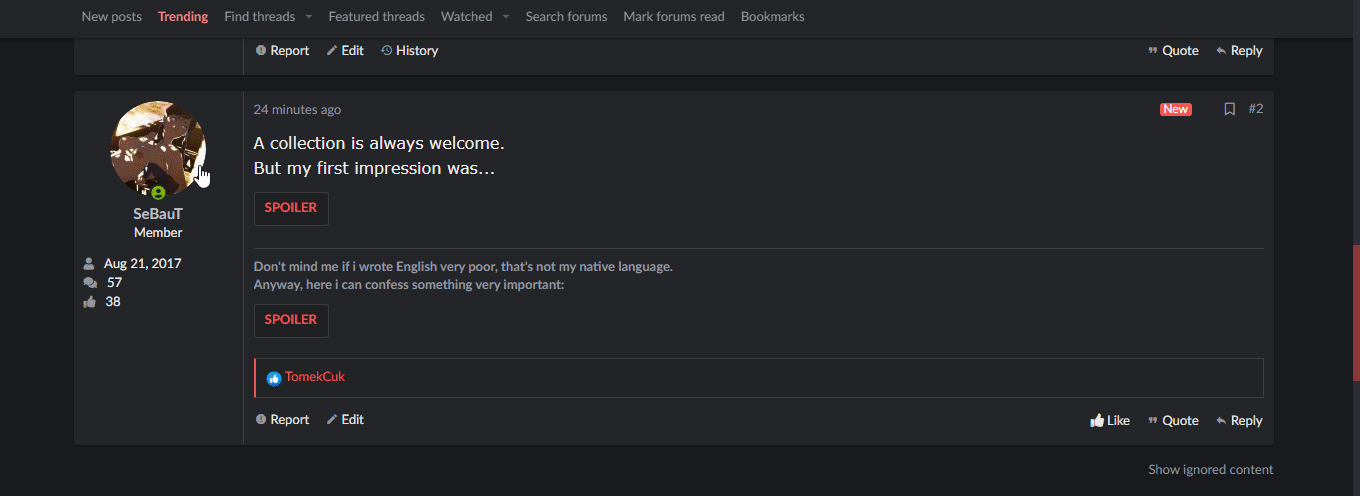The width and height of the screenshot is (1360, 496).
Task: Click the thumbs-up Like icon on SeBauT's post
Action: coord(1097,421)
